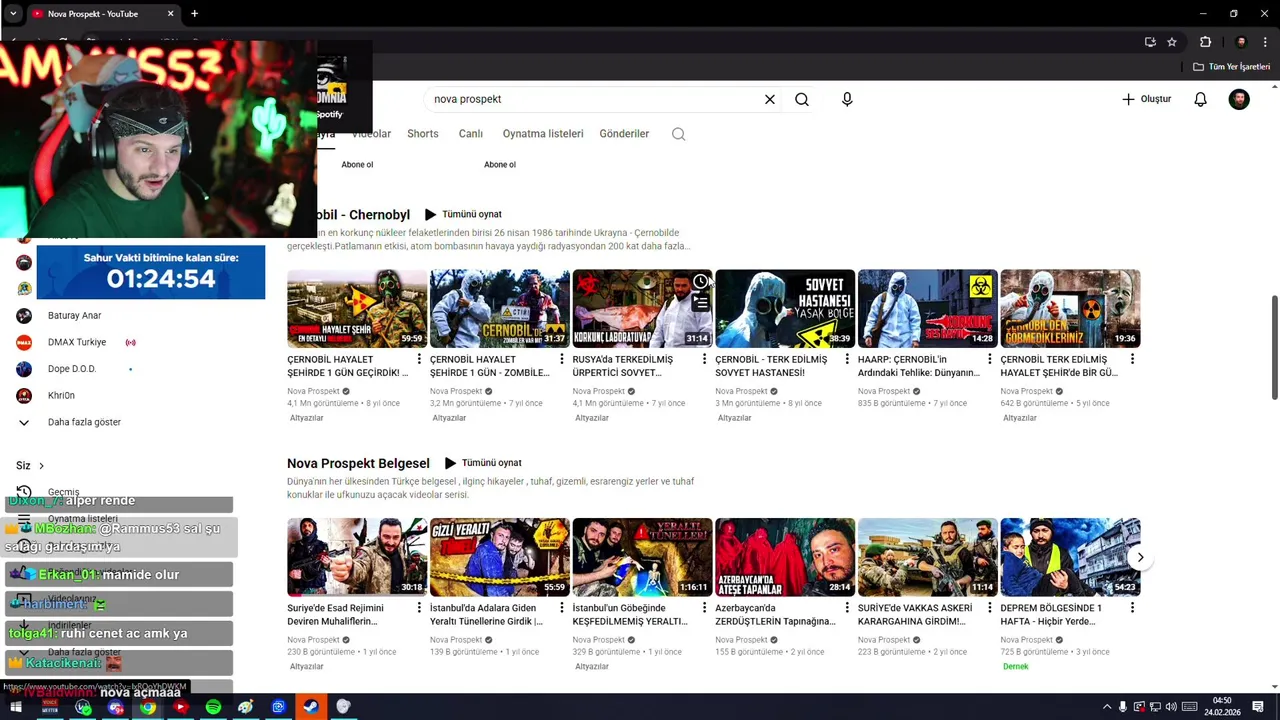The height and width of the screenshot is (720, 1280).
Task: Open YouTube notifications bell
Action: [x=1200, y=99]
